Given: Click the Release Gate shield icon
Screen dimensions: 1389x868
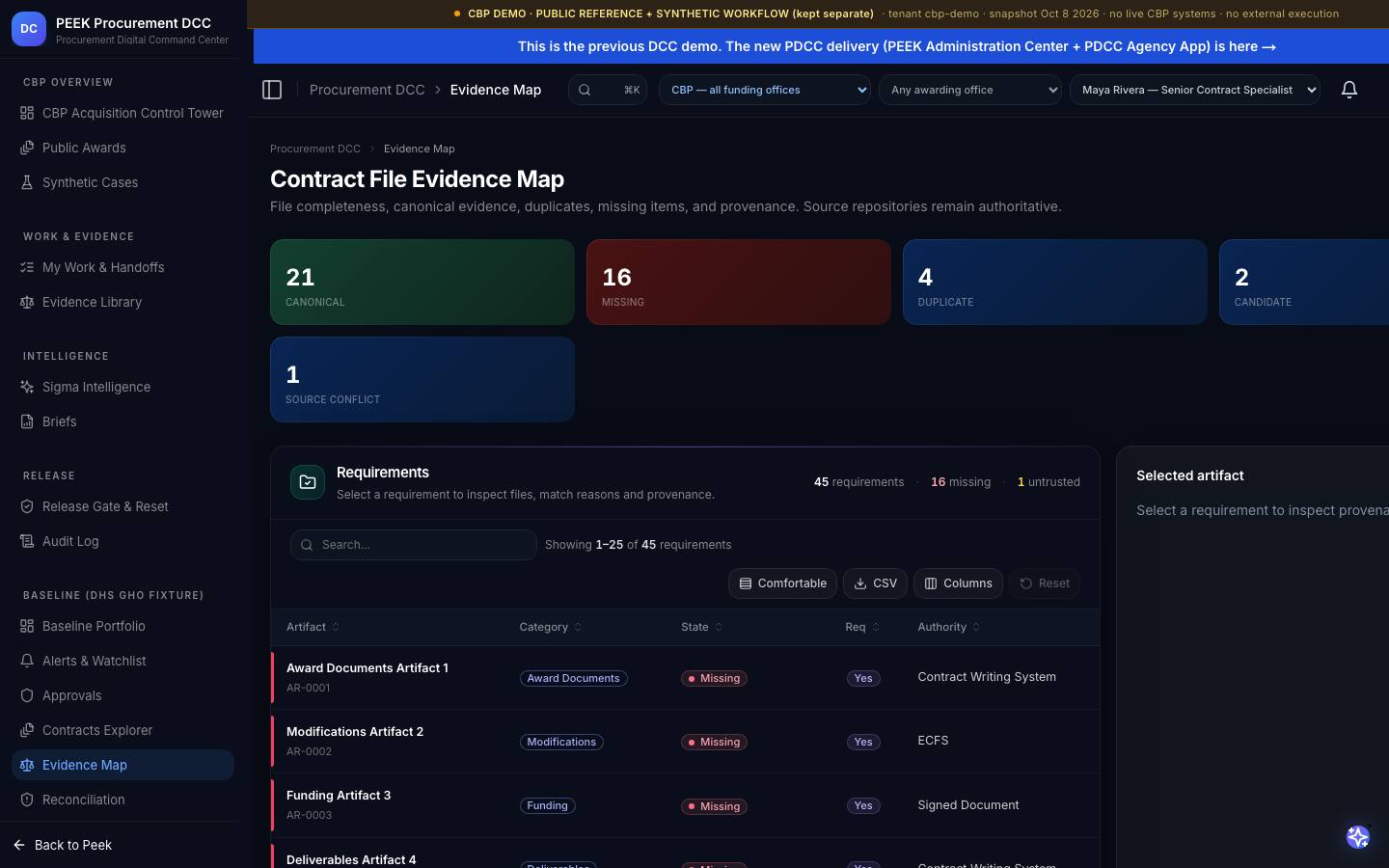Looking at the screenshot, I should (x=27, y=506).
